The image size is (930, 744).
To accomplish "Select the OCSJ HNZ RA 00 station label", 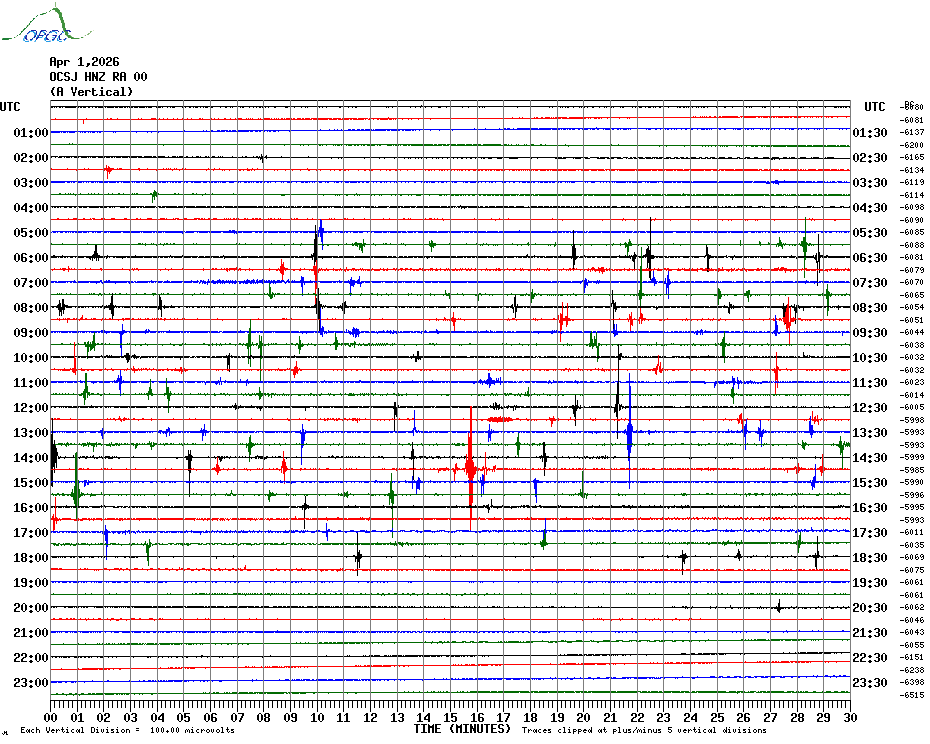I will [x=98, y=76].
